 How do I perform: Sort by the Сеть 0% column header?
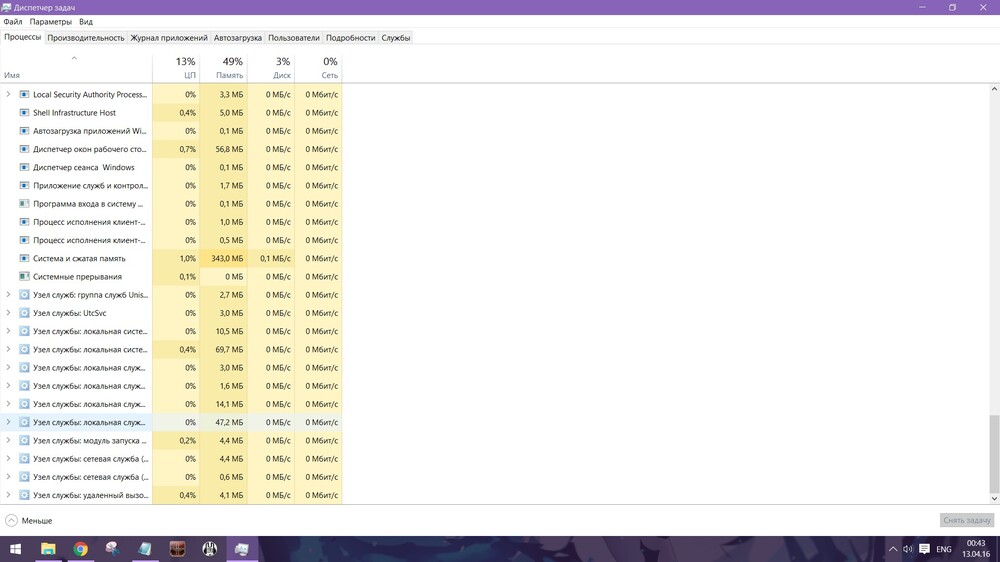pos(318,68)
